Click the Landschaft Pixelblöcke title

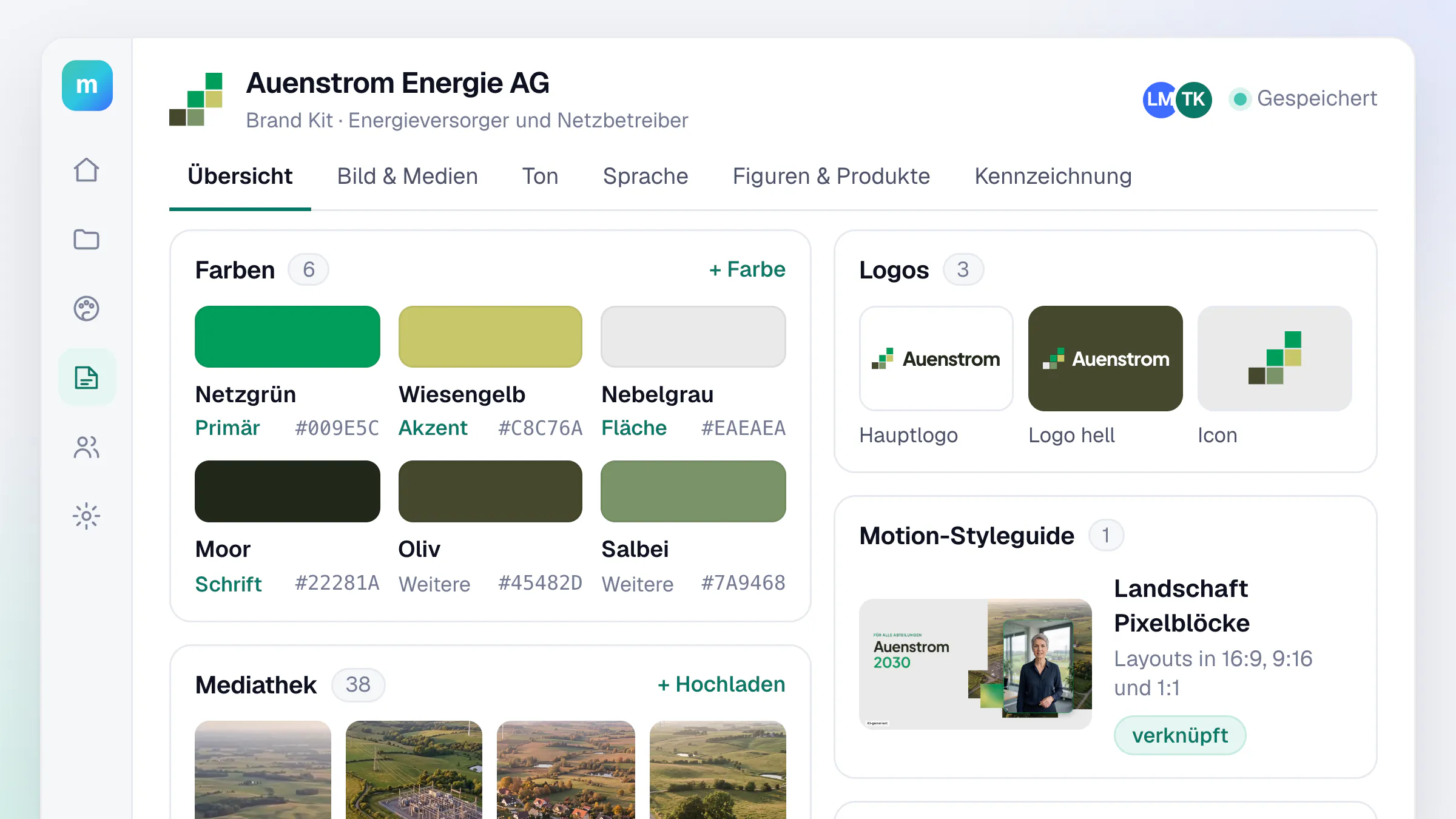1182,605
